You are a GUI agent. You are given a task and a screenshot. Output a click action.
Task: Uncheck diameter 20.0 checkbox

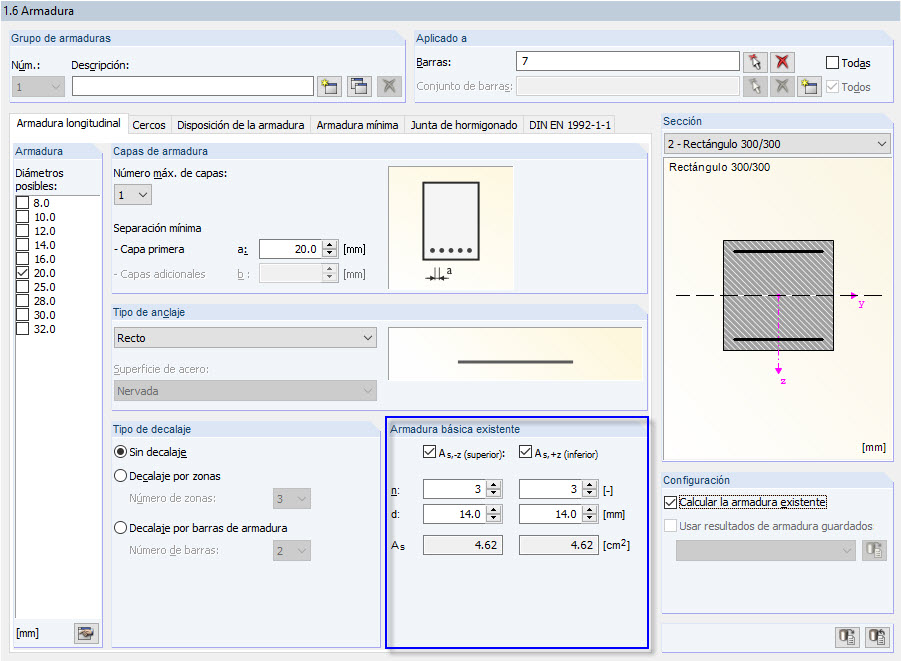(x=22, y=272)
